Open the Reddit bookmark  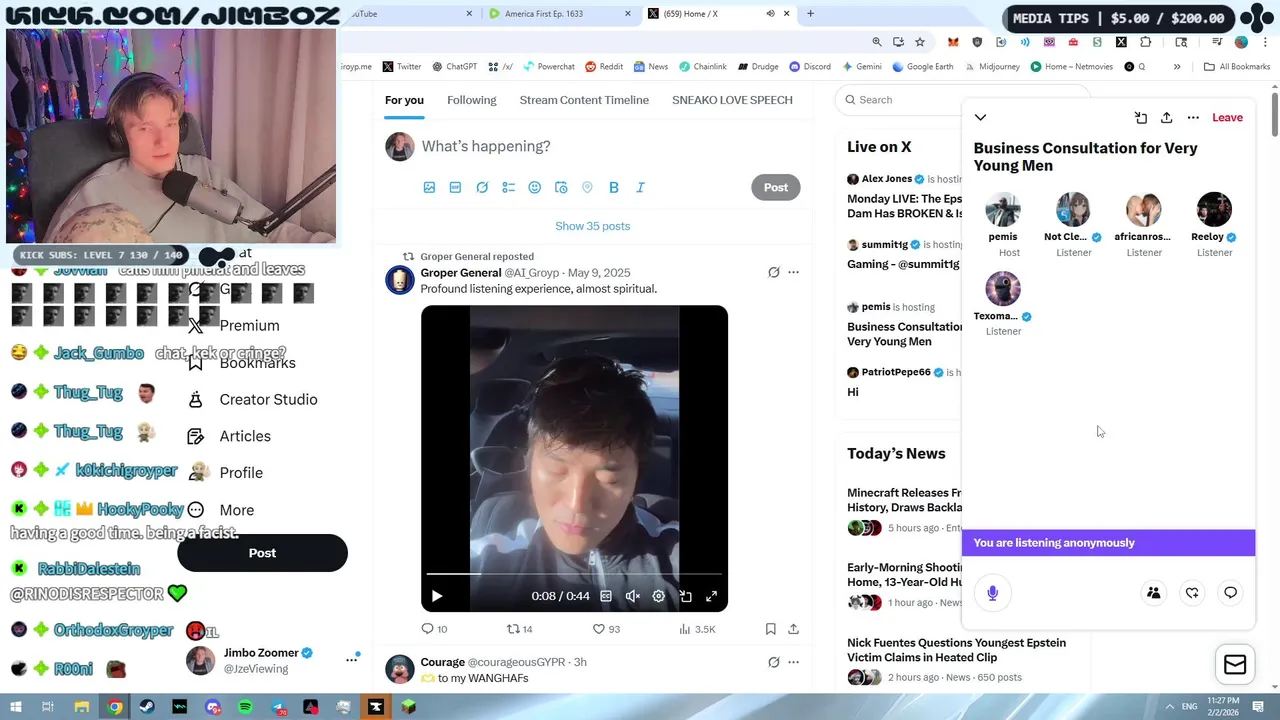pos(604,67)
